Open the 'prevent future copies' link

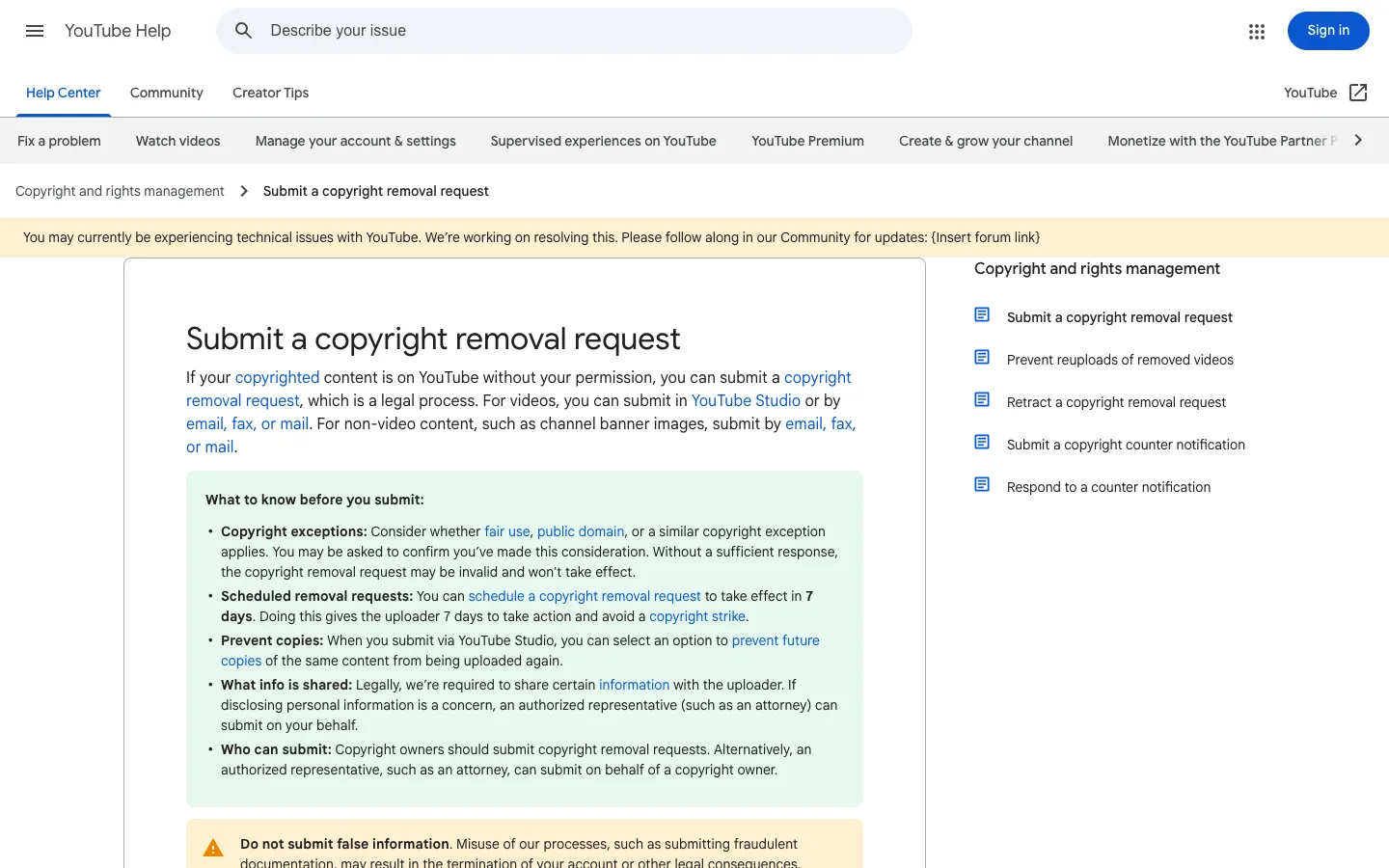point(776,640)
